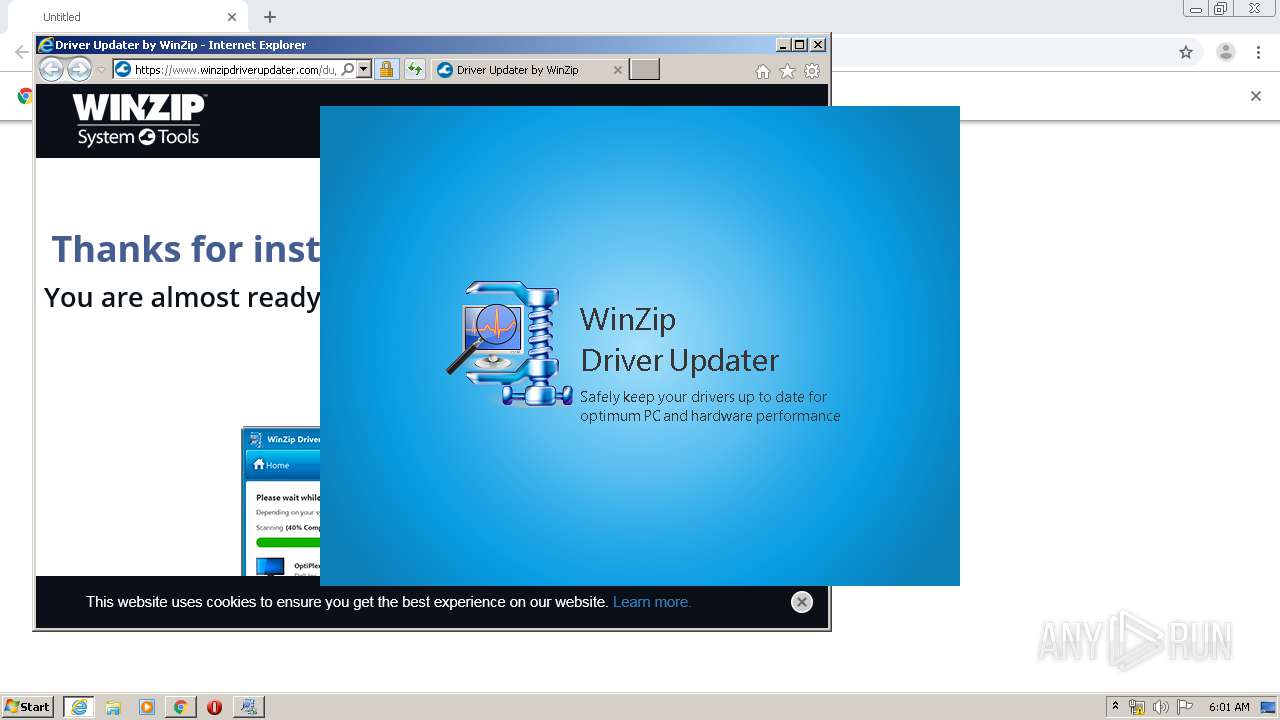
Task: Minimize the Internet Explorer window
Action: point(783,45)
